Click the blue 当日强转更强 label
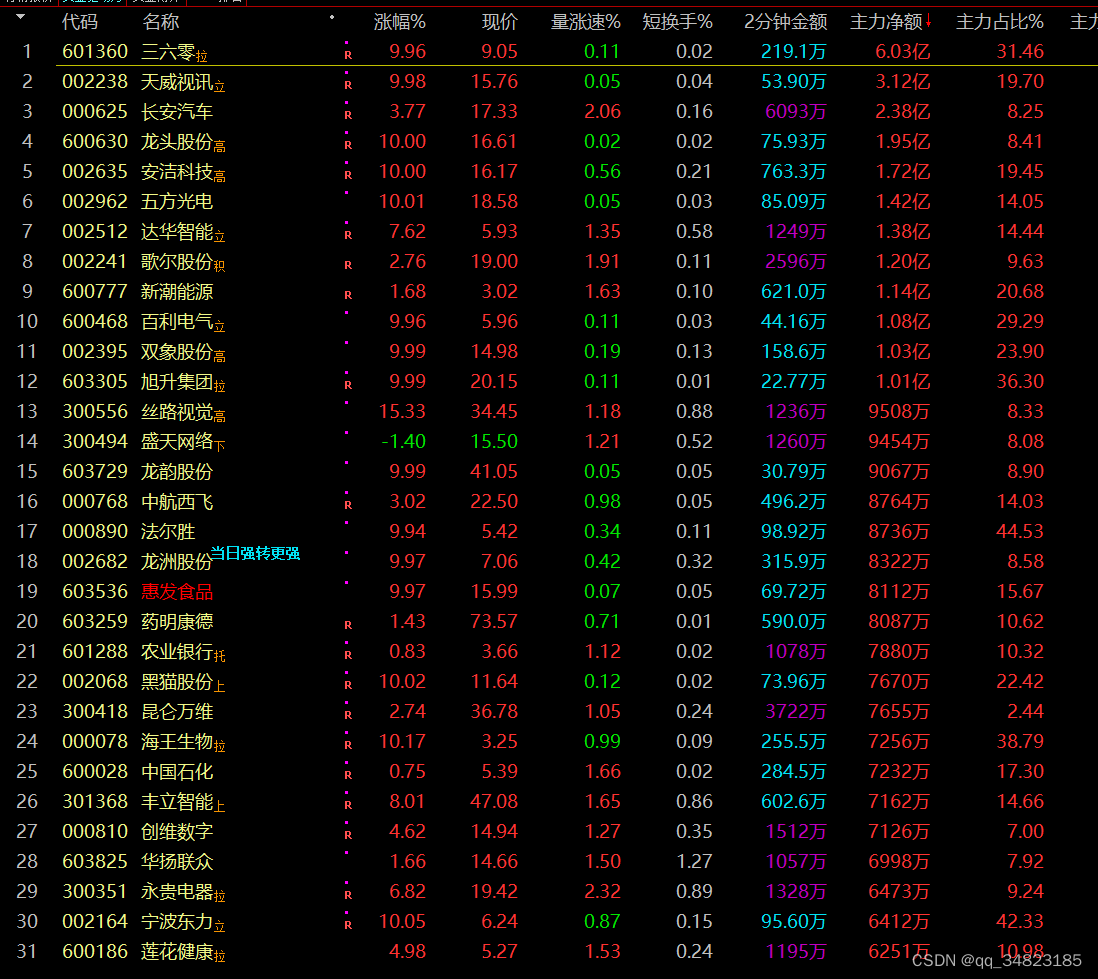Image resolution: width=1098 pixels, height=979 pixels. coord(256,553)
